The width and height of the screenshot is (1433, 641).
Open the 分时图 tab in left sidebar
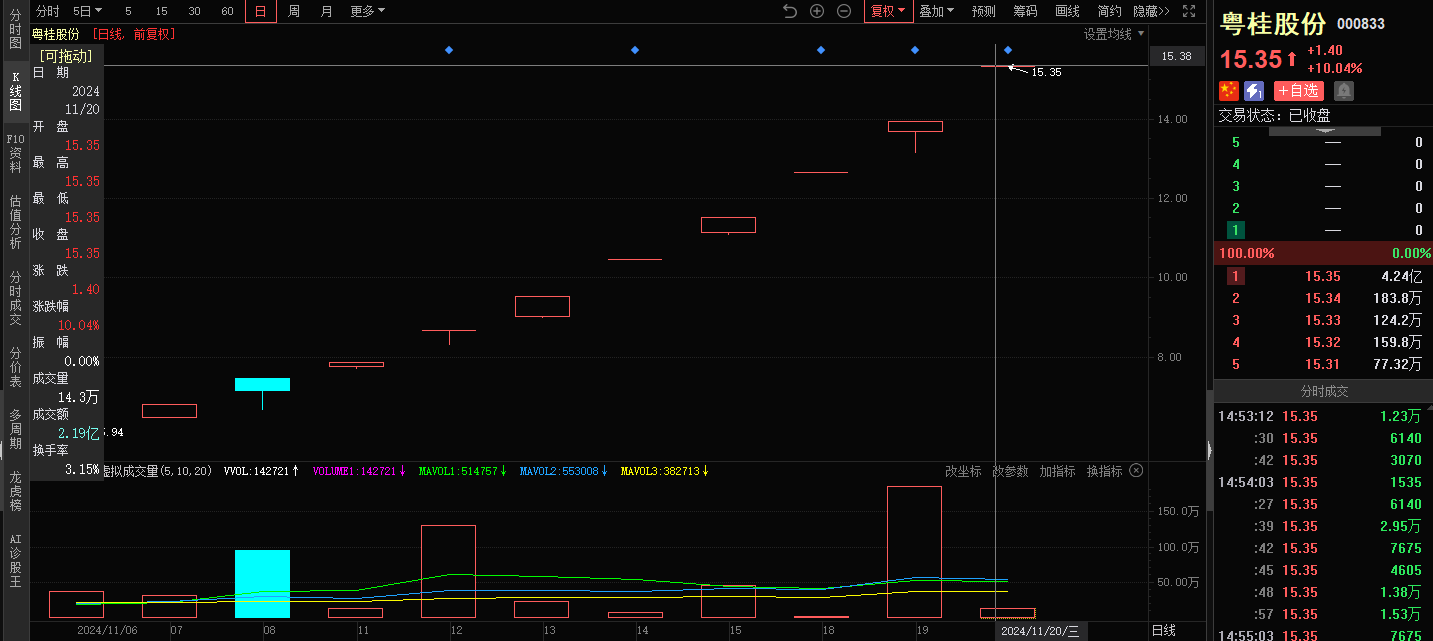pyautogui.click(x=15, y=30)
